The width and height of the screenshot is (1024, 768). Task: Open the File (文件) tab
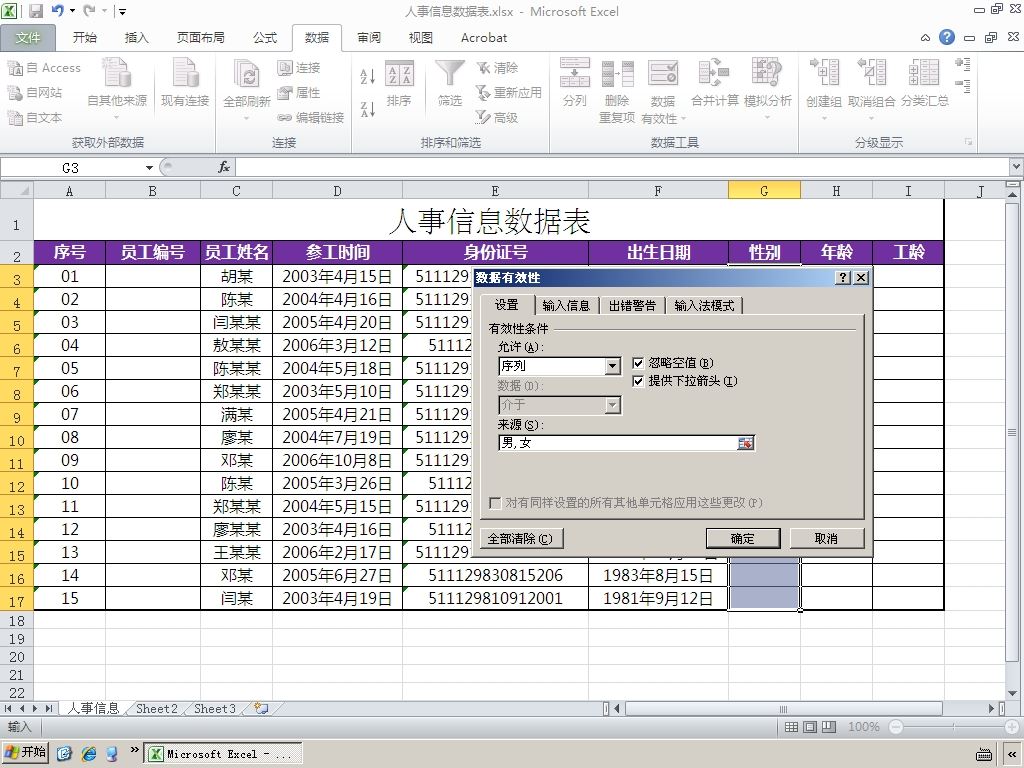[x=27, y=38]
